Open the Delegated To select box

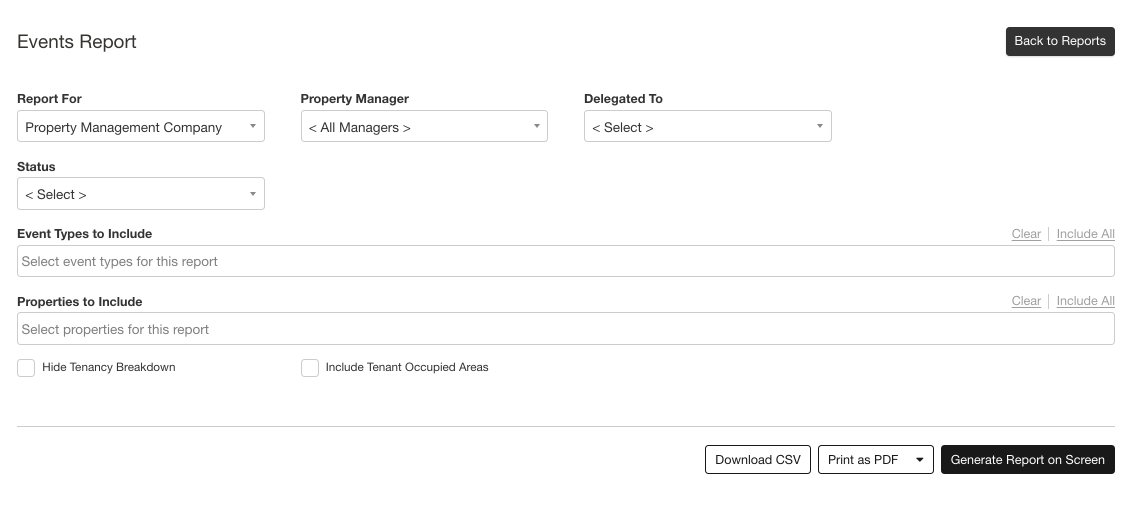pyautogui.click(x=707, y=127)
